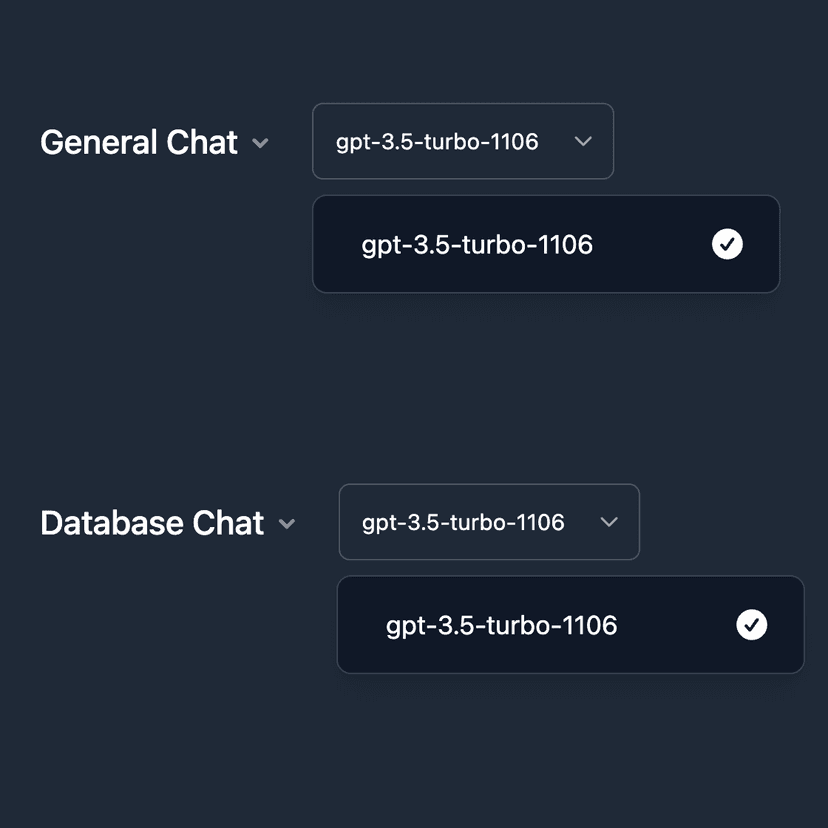This screenshot has width=828, height=828.
Task: Click the Database Chat heading text
Action: click(152, 523)
